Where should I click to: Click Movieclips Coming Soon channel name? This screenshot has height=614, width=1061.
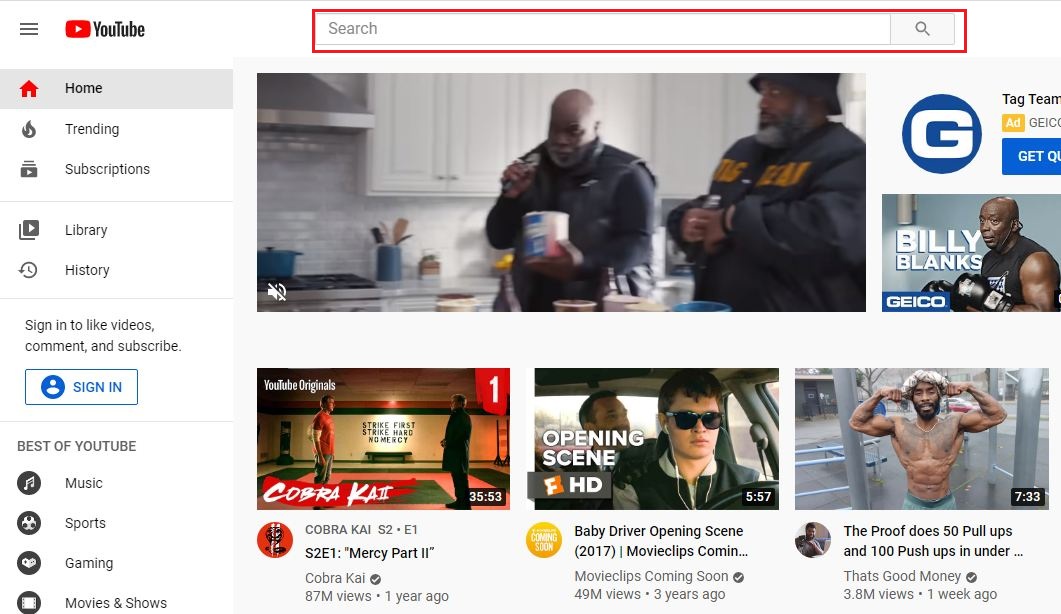651,576
